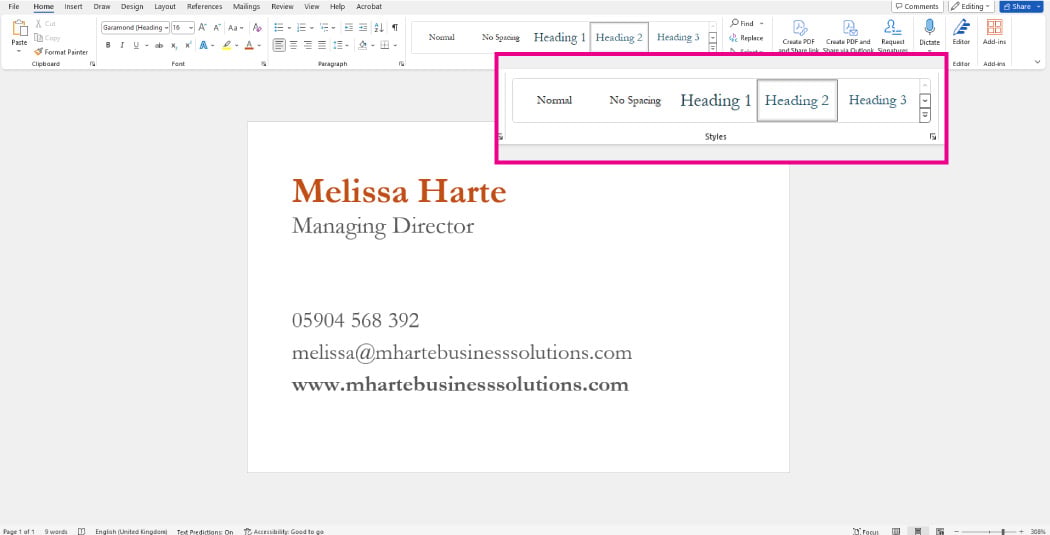1050x535 pixels.
Task: Toggle Bold formatting
Action: 108,46
